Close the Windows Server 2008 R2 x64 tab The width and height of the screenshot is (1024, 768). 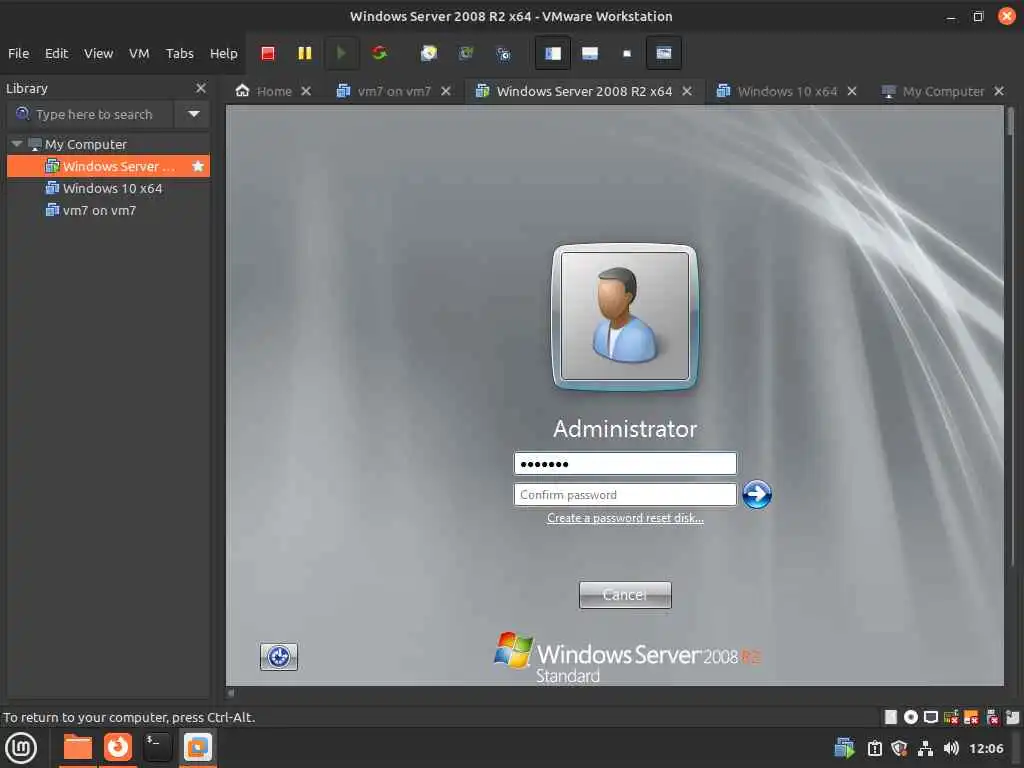coord(687,91)
